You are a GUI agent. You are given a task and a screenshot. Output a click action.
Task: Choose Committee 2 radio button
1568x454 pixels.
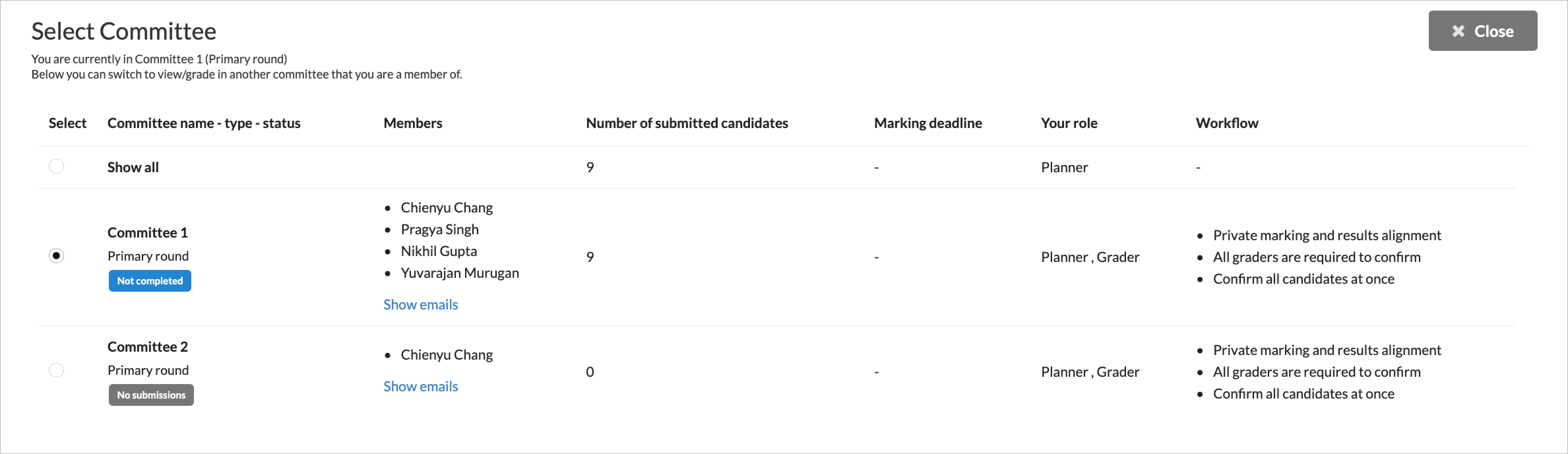click(56, 370)
